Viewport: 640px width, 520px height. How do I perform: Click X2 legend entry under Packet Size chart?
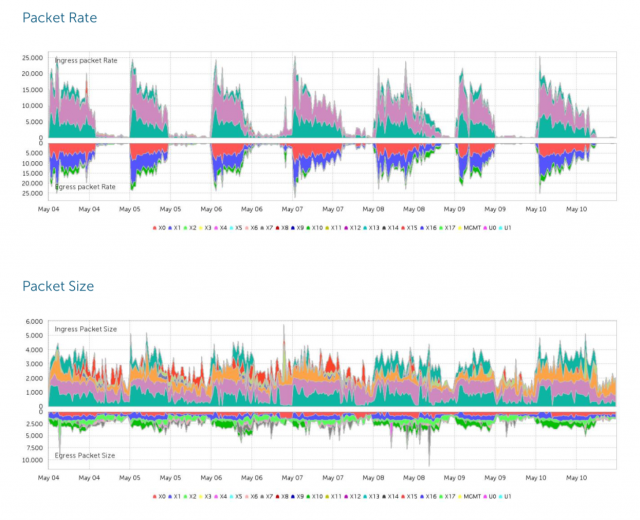[190, 496]
